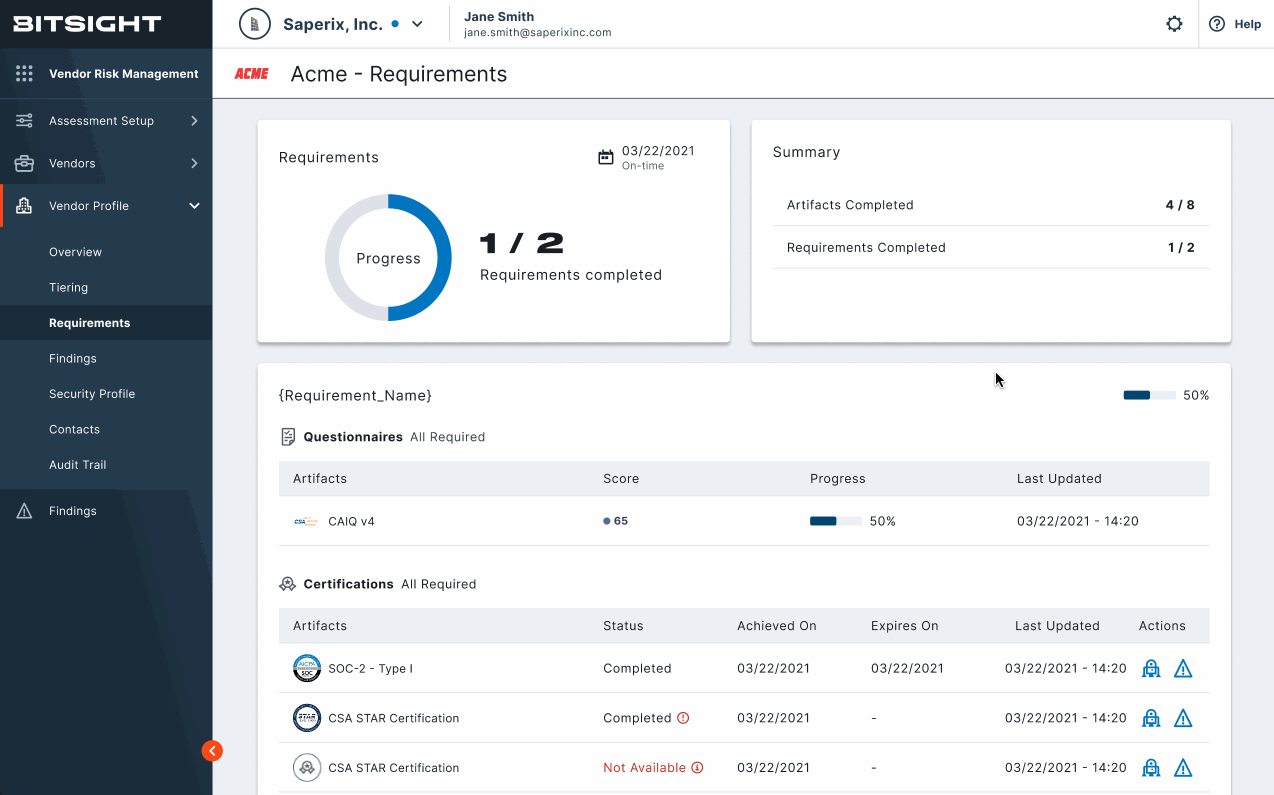Image resolution: width=1274 pixels, height=795 pixels.
Task: Open the app grid icon beside Vendor Risk Management
Action: [24, 74]
